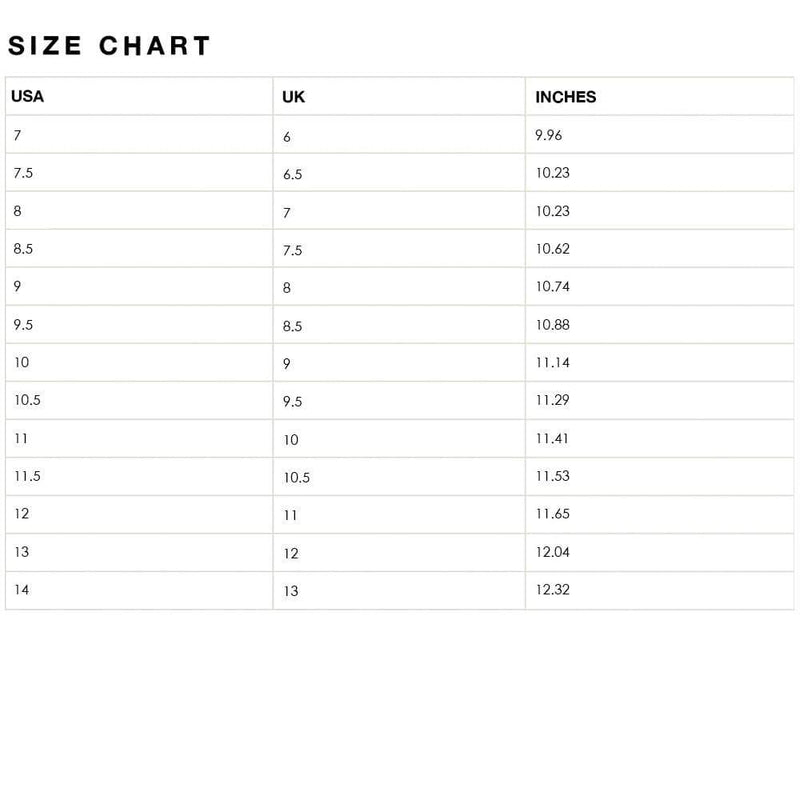
Task: Click the SIZE CHART heading
Action: click(109, 46)
